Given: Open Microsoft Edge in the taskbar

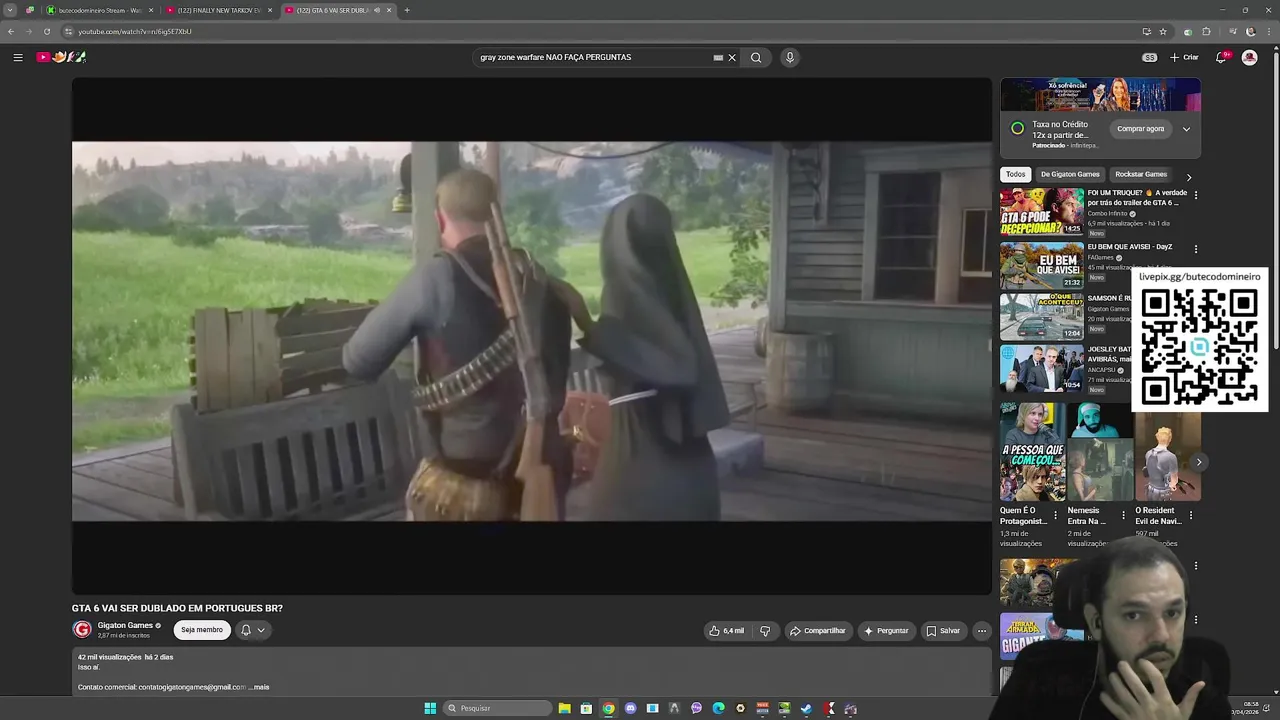Looking at the screenshot, I should 718,708.
